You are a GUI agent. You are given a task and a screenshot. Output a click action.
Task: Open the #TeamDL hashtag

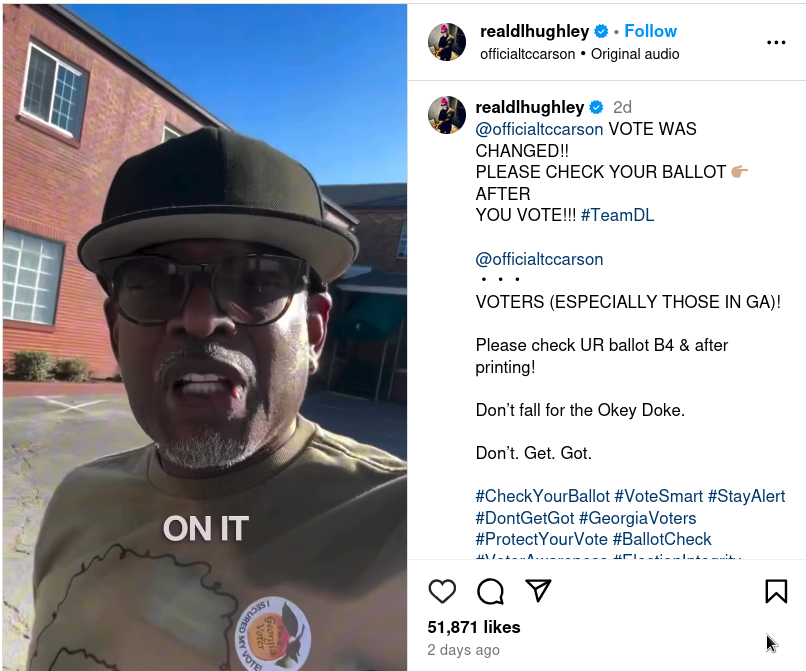click(x=617, y=215)
